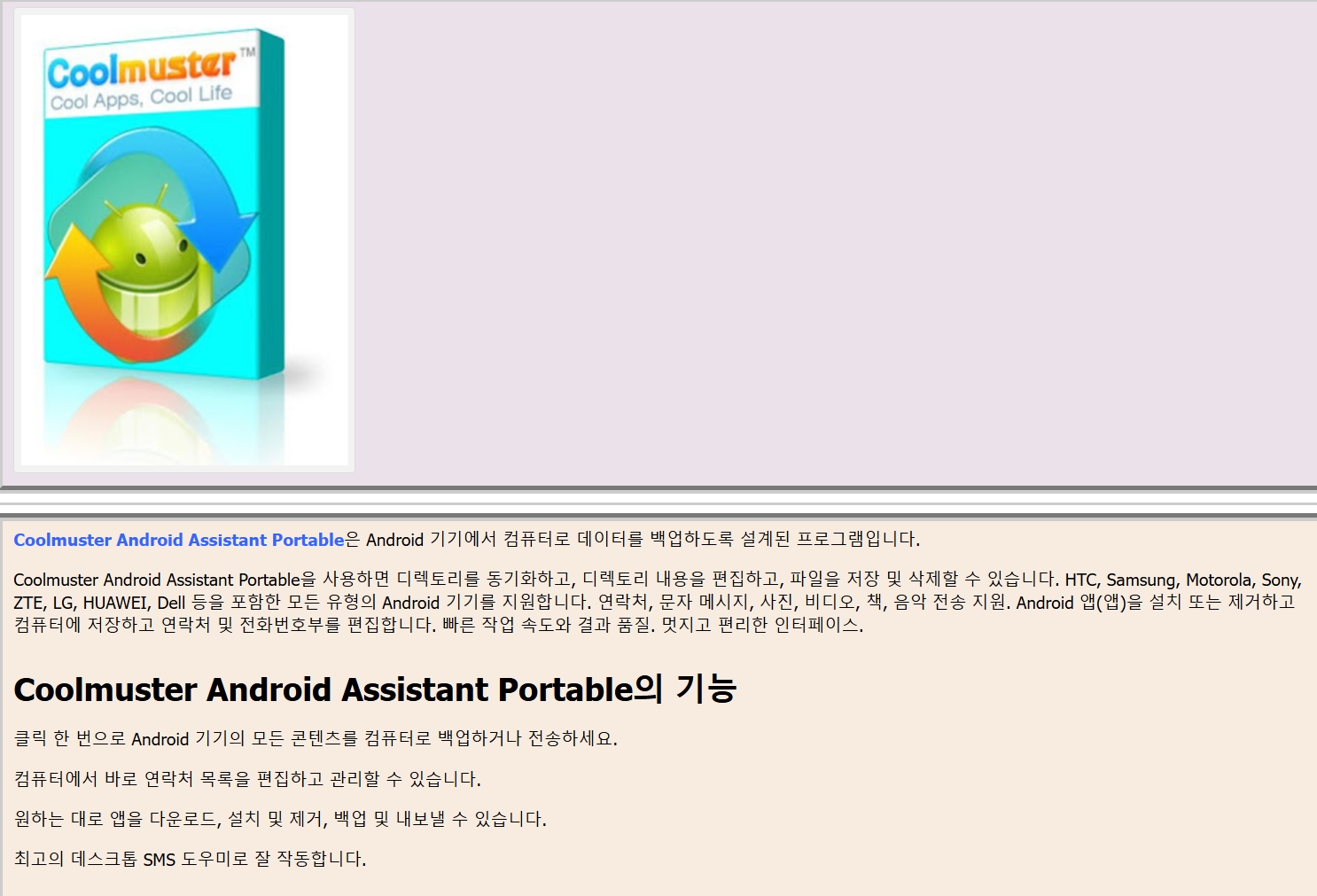Viewport: 1317px width, 896px height.
Task: Select the line '최고의 데스크톱 SMS 도우미로 잘 작동합니다'
Action: pos(190,859)
